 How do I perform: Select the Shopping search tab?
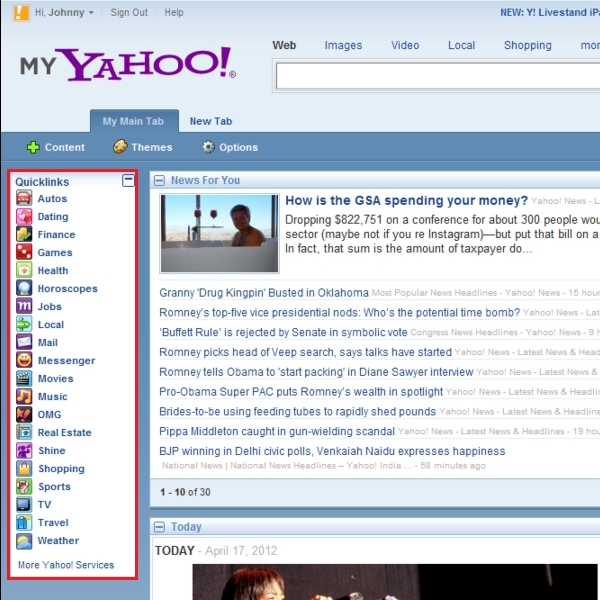[528, 45]
